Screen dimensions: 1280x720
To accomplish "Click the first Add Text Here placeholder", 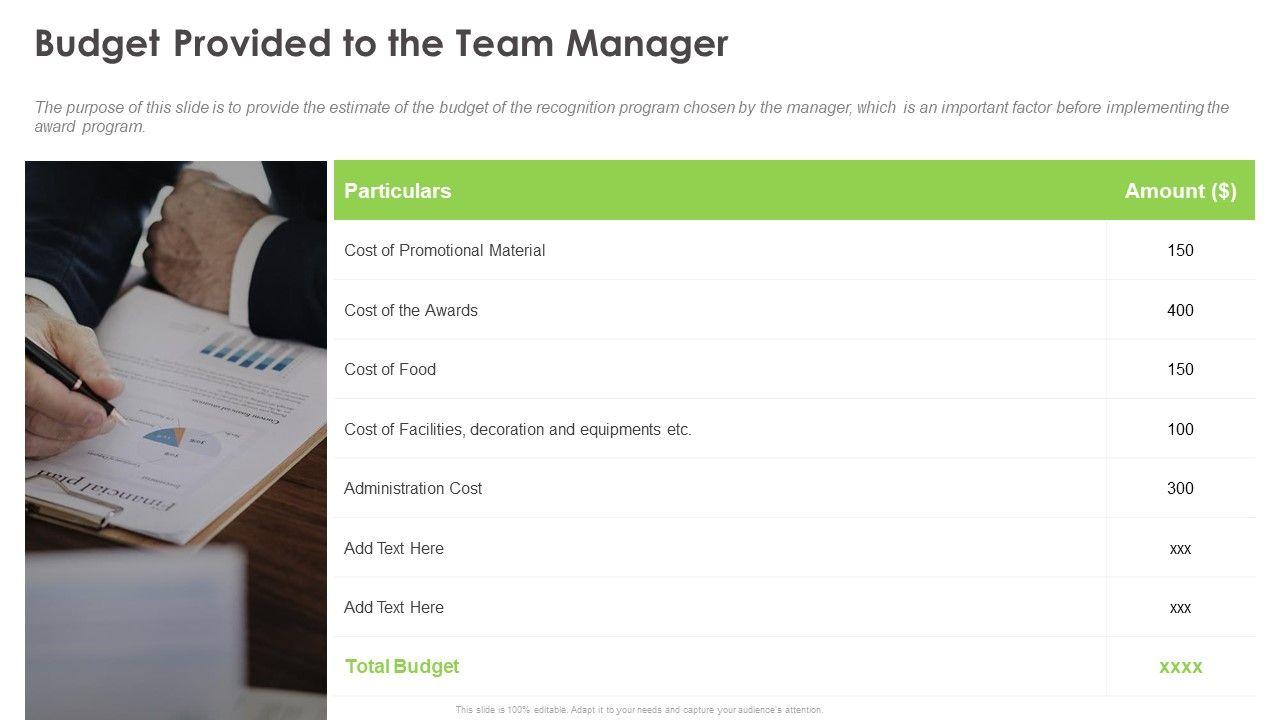I will point(394,548).
